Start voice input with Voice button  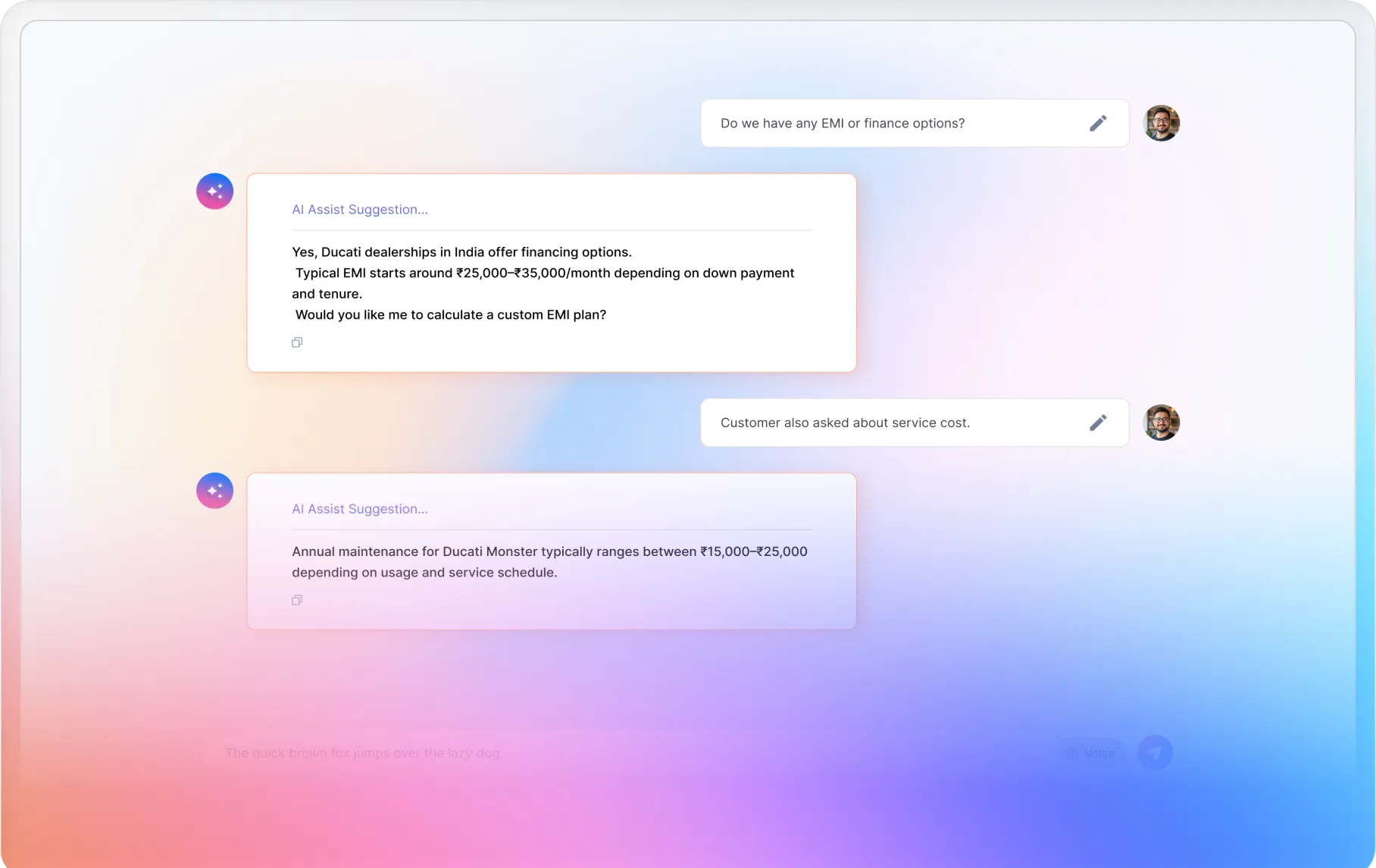click(1091, 753)
